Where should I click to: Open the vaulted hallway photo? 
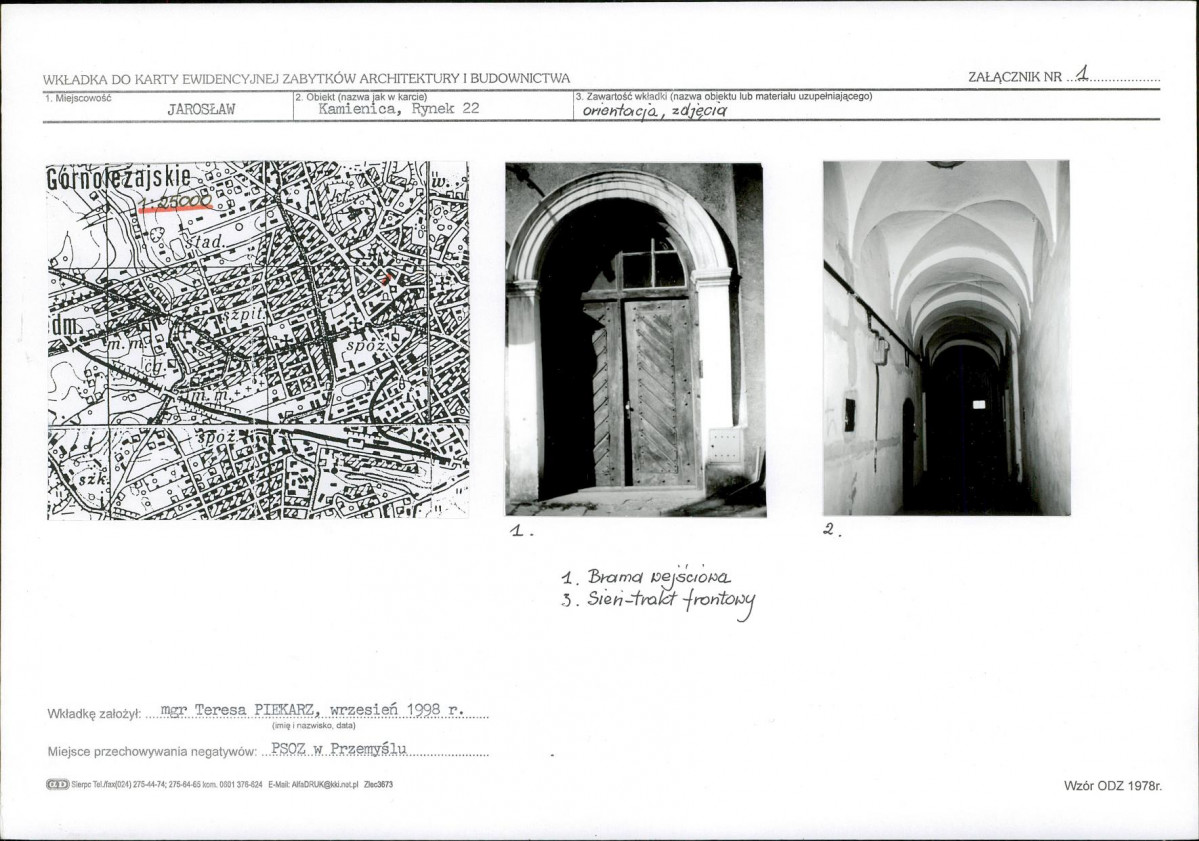click(x=947, y=337)
